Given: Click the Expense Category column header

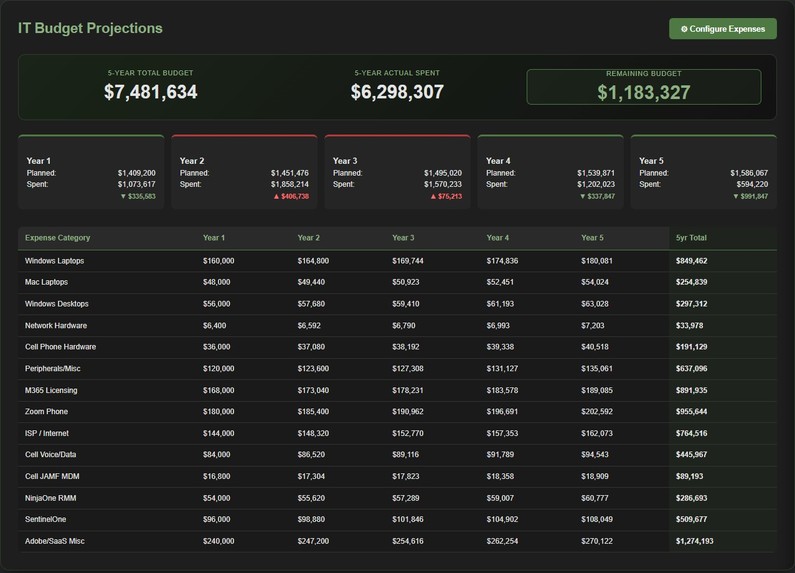Looking at the screenshot, I should 57,238.
